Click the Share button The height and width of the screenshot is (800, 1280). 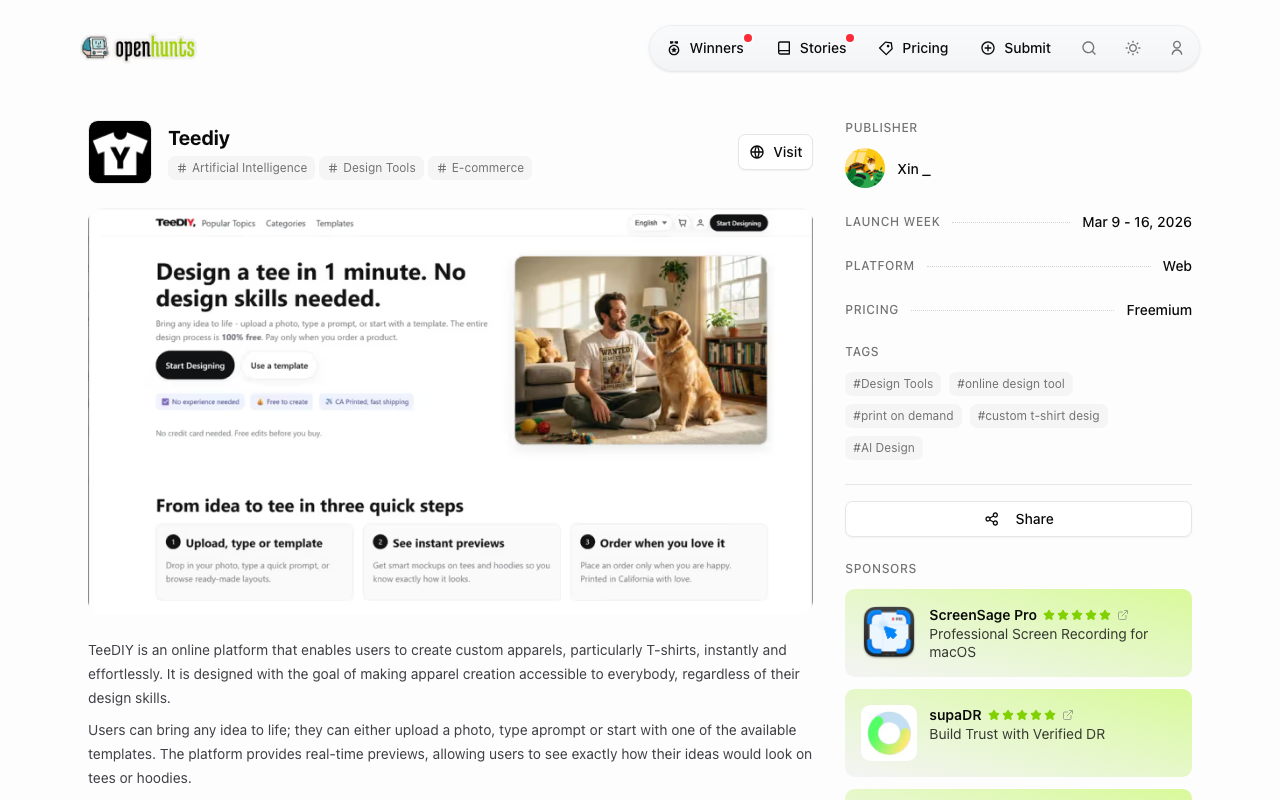coord(1018,519)
